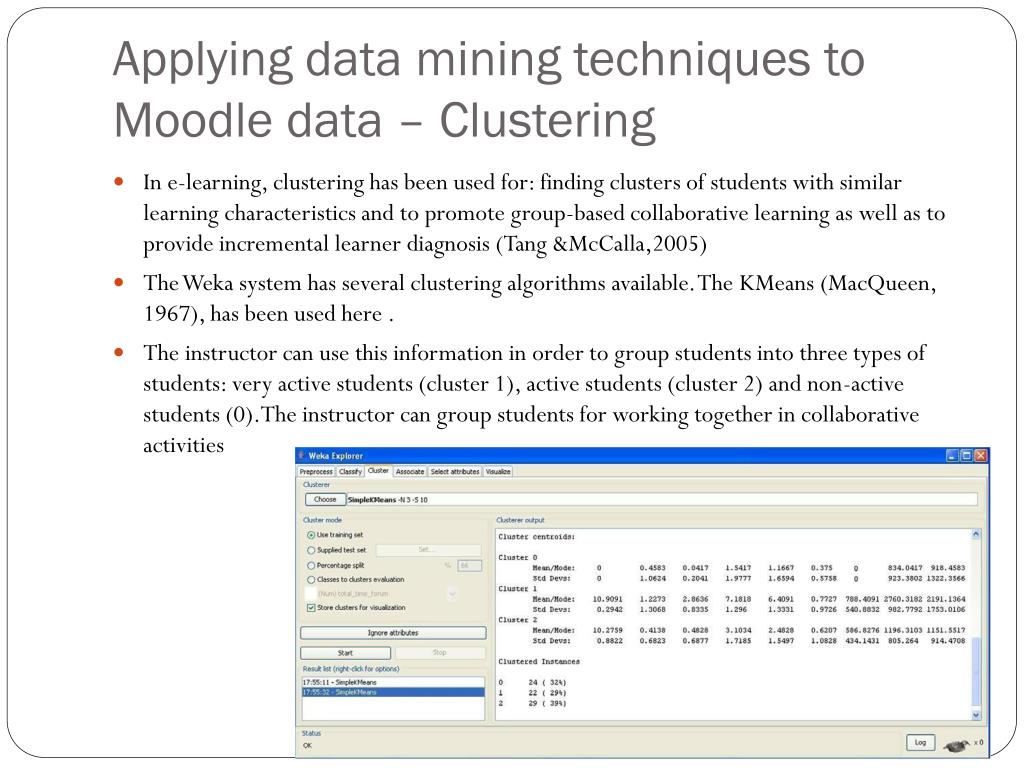Open the Log button

pos(920,743)
